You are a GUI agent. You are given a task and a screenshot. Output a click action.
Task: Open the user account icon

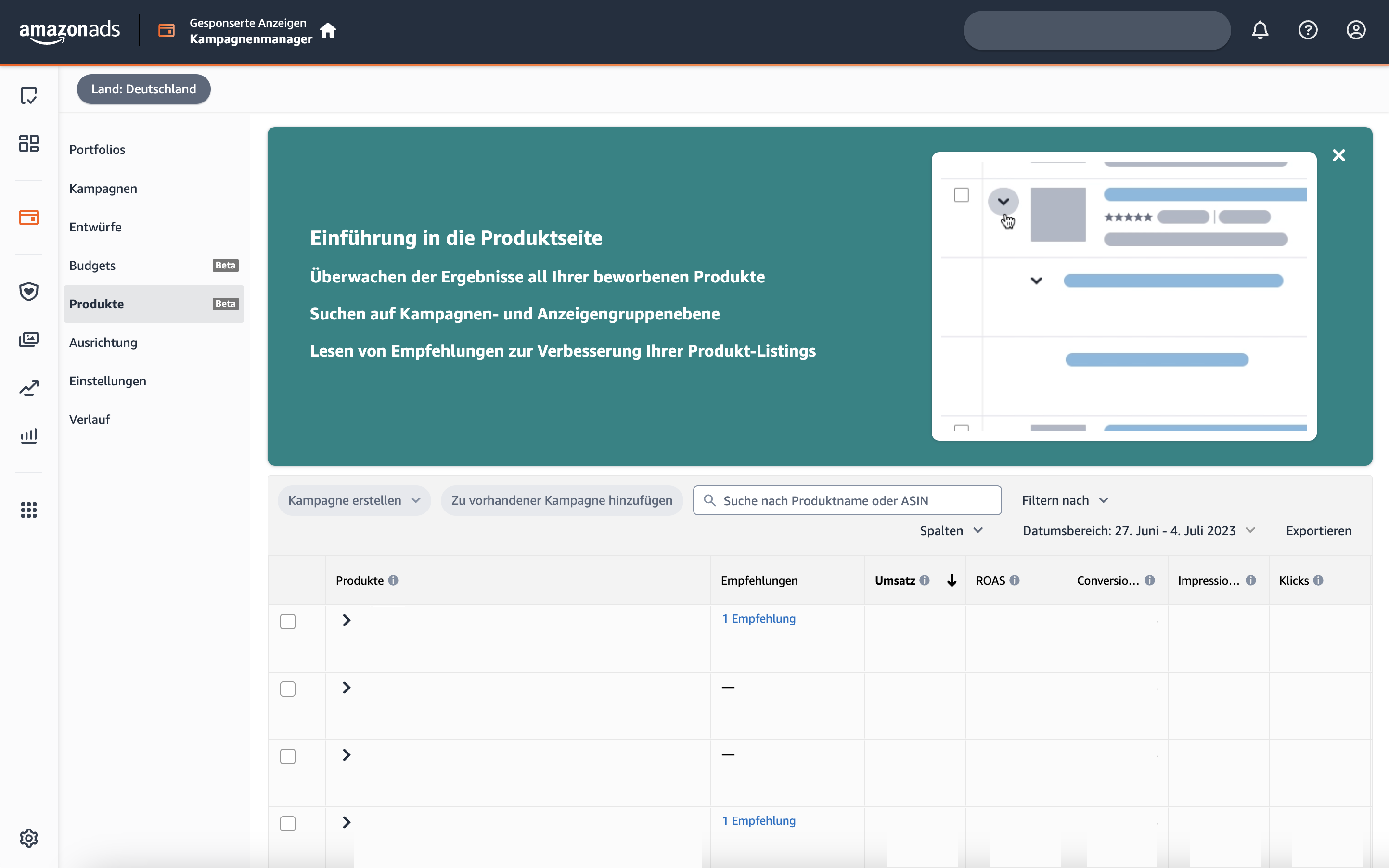point(1356,30)
